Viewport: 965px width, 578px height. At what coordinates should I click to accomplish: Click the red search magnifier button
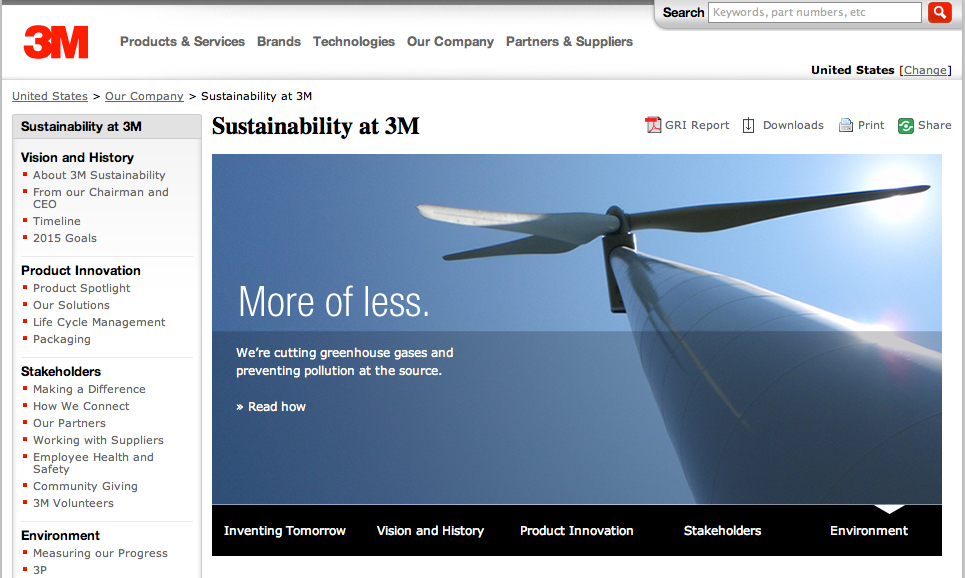[939, 13]
